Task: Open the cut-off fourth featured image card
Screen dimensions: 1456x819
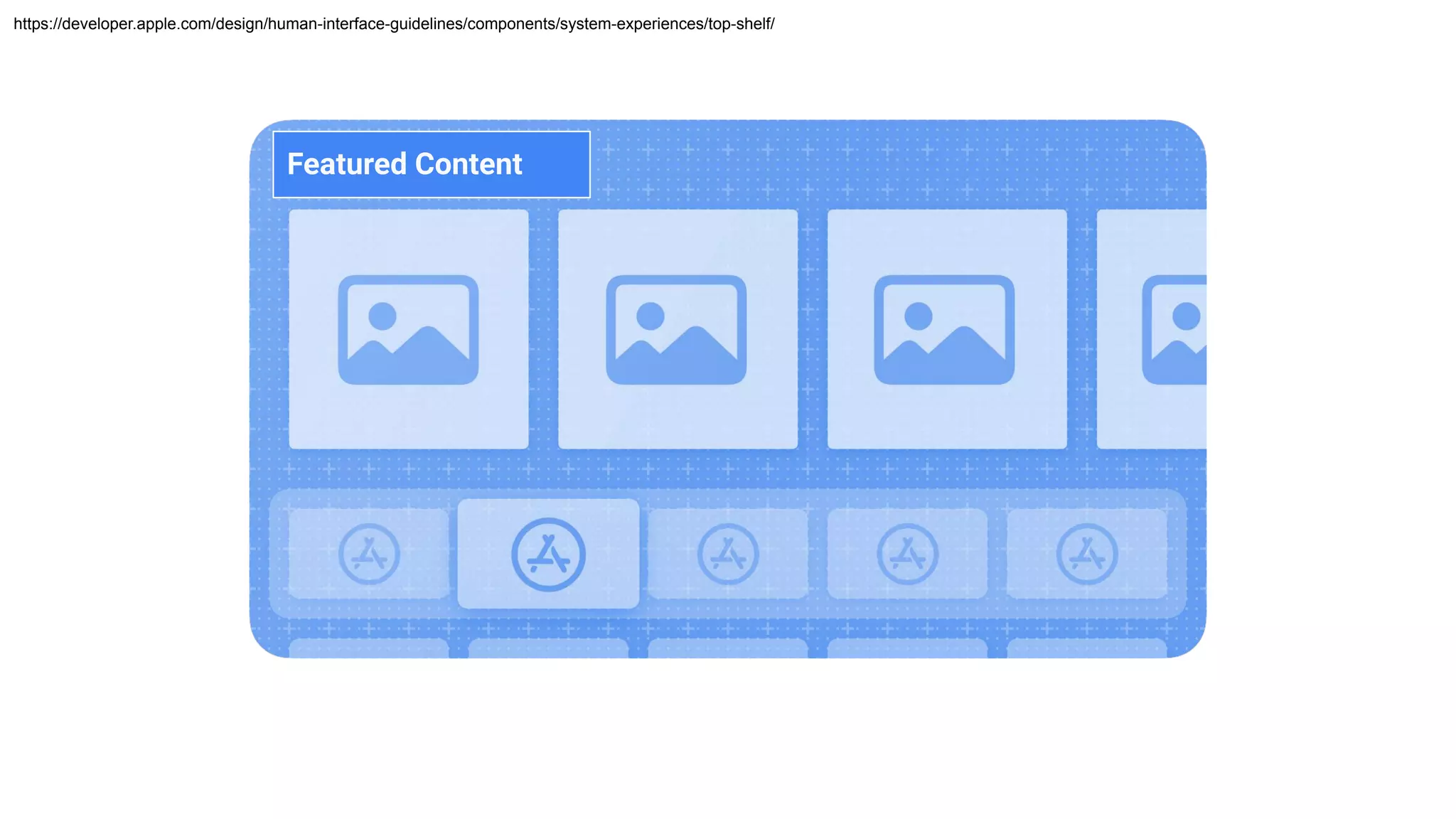Action: 1152,329
